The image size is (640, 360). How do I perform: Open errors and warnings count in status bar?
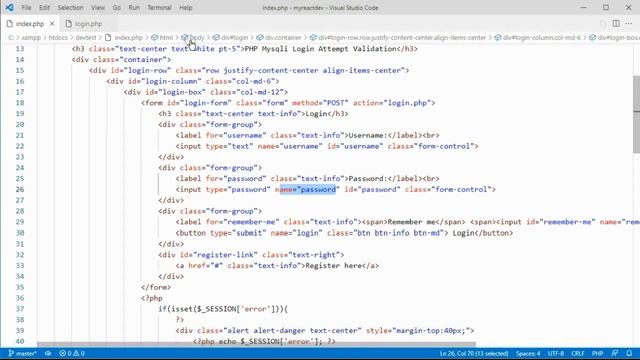(72, 353)
